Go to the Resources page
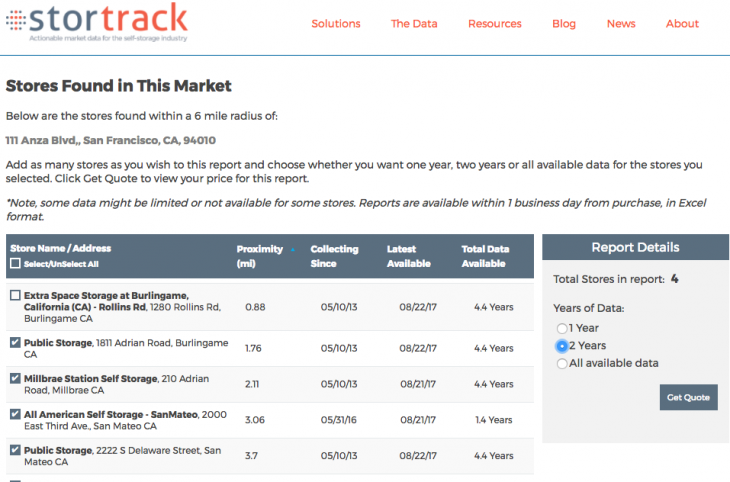Viewport: 730px width, 482px height. [494, 24]
